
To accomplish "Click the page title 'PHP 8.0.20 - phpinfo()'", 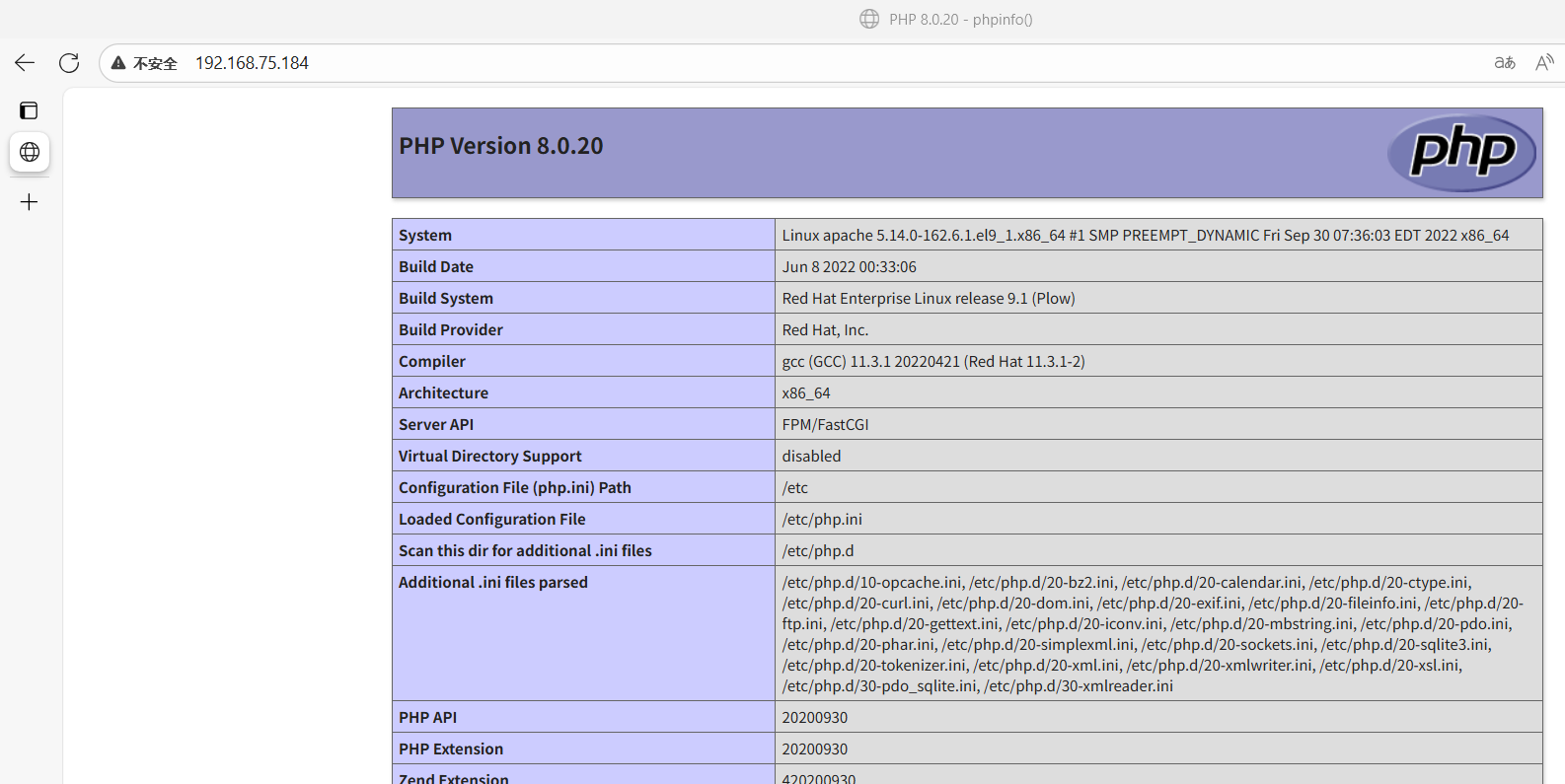I will pyautogui.click(x=960, y=19).
